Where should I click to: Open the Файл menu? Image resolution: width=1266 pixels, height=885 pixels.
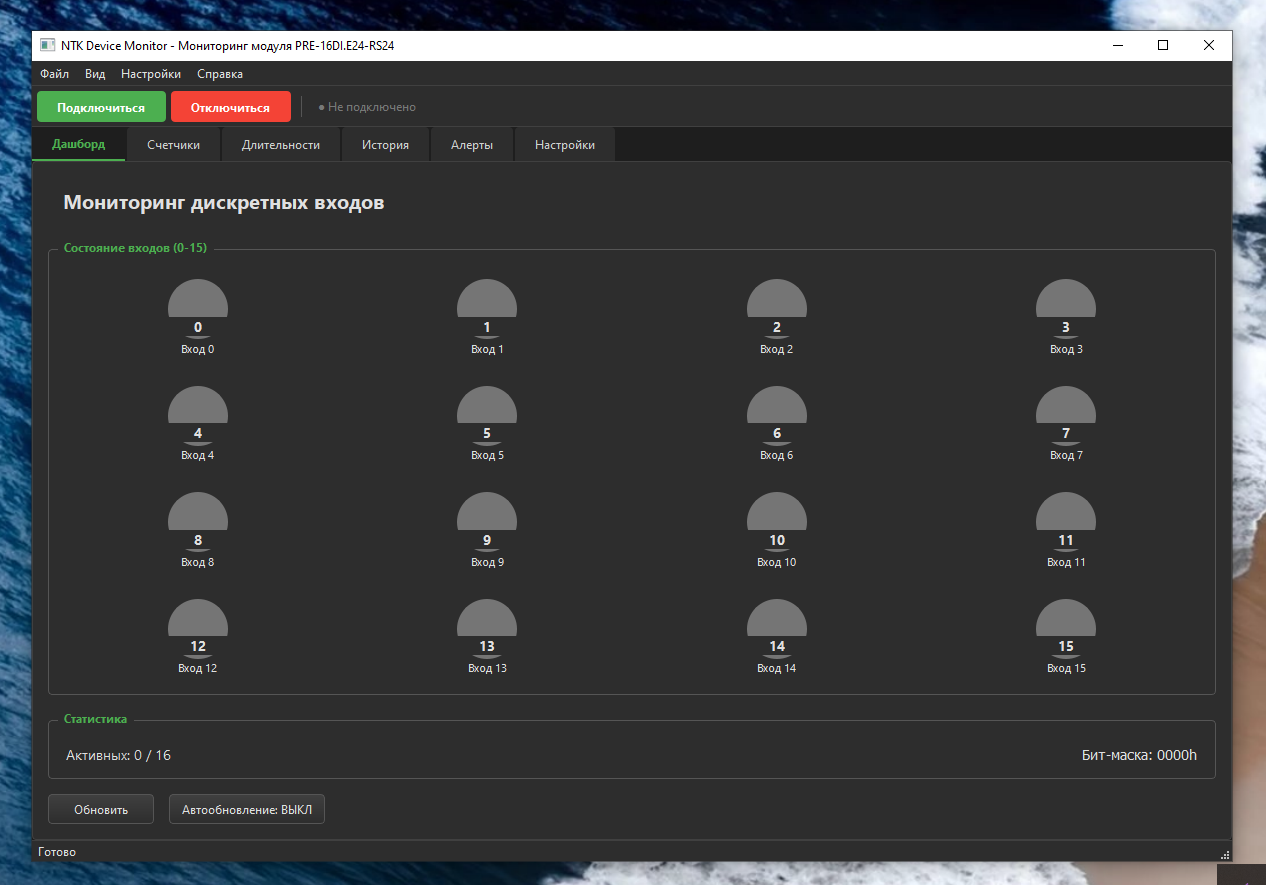(55, 74)
